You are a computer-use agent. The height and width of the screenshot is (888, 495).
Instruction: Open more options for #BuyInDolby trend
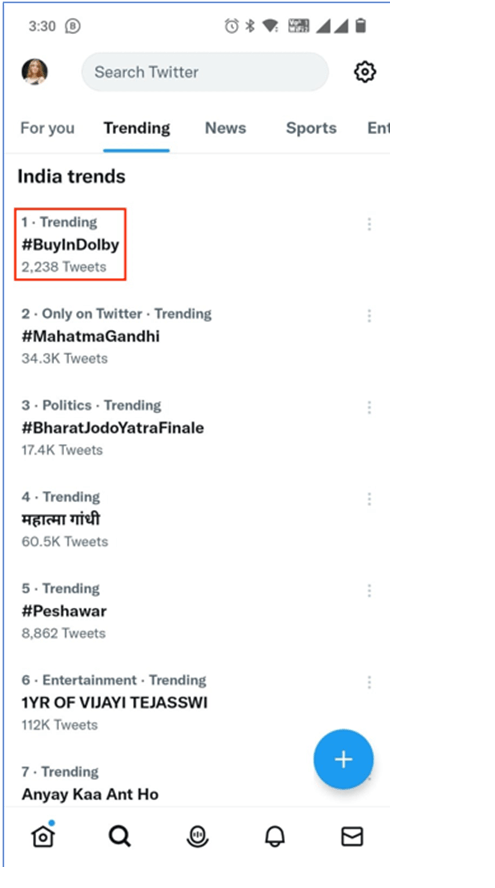click(x=369, y=224)
